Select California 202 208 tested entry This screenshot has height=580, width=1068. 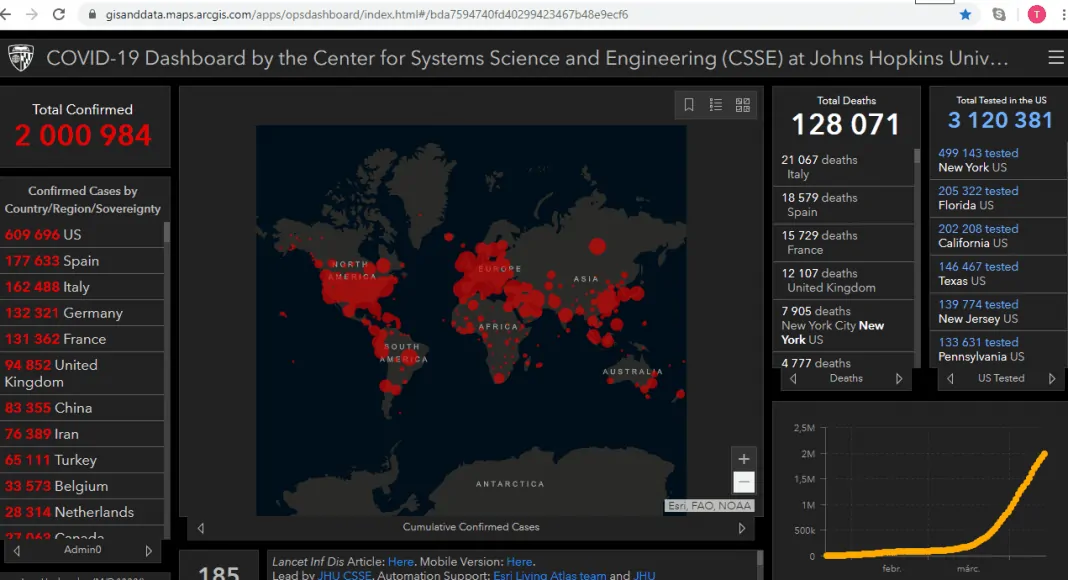coord(999,236)
